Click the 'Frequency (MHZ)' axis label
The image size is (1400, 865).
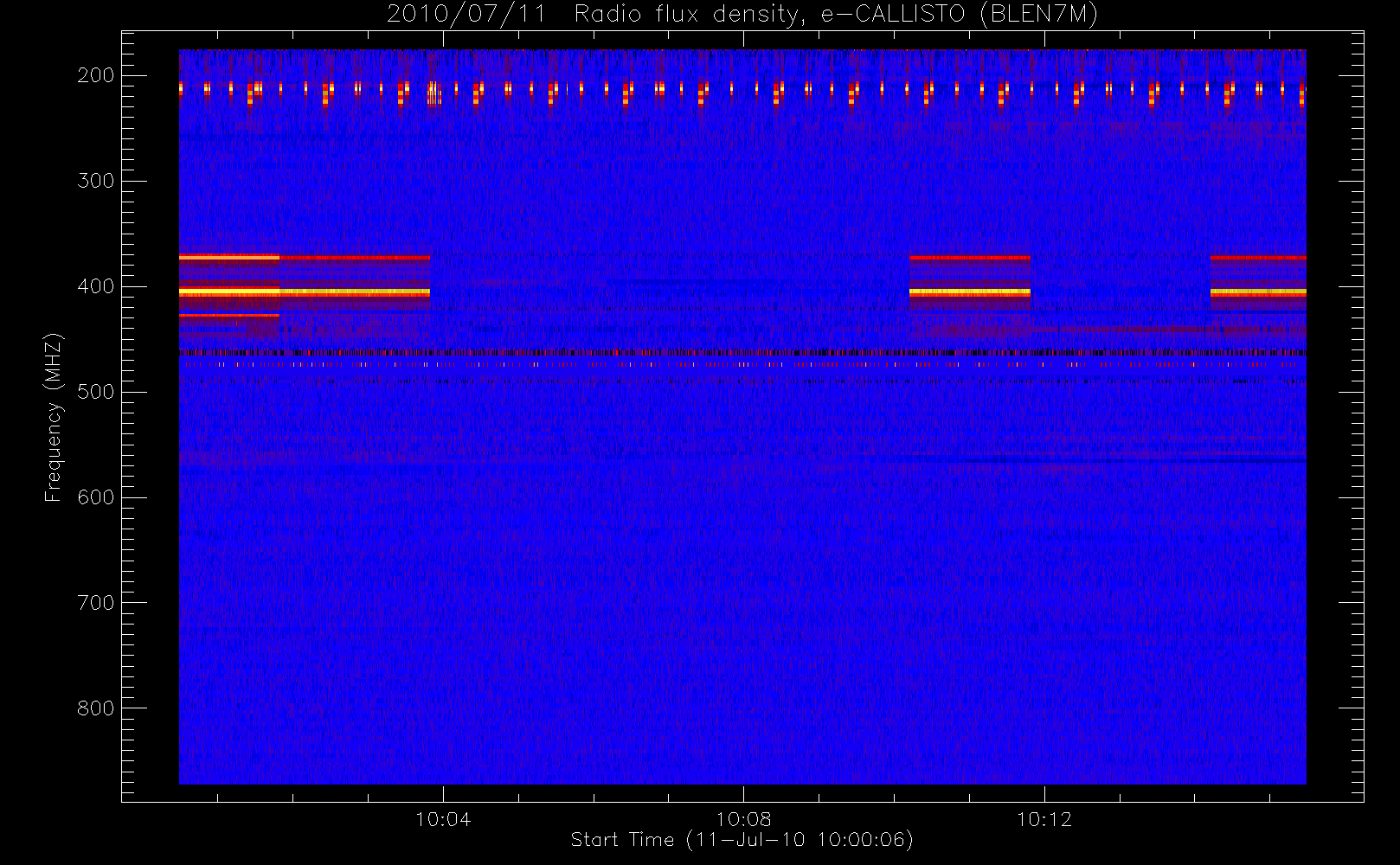click(x=54, y=416)
